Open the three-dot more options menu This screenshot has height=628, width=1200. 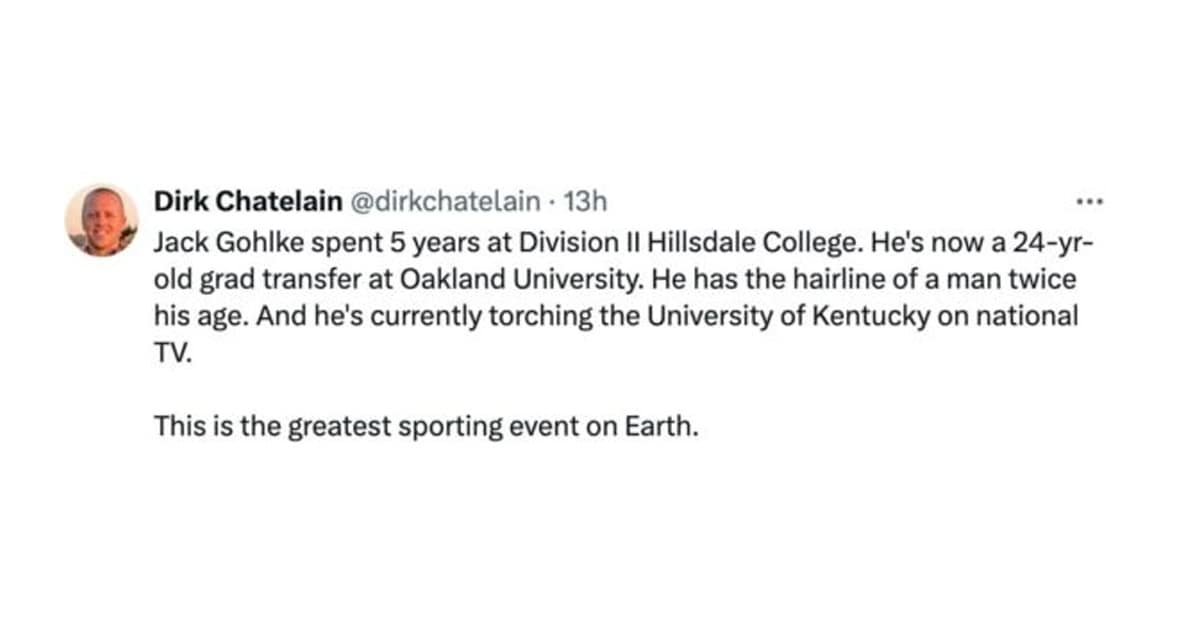[1087, 202]
